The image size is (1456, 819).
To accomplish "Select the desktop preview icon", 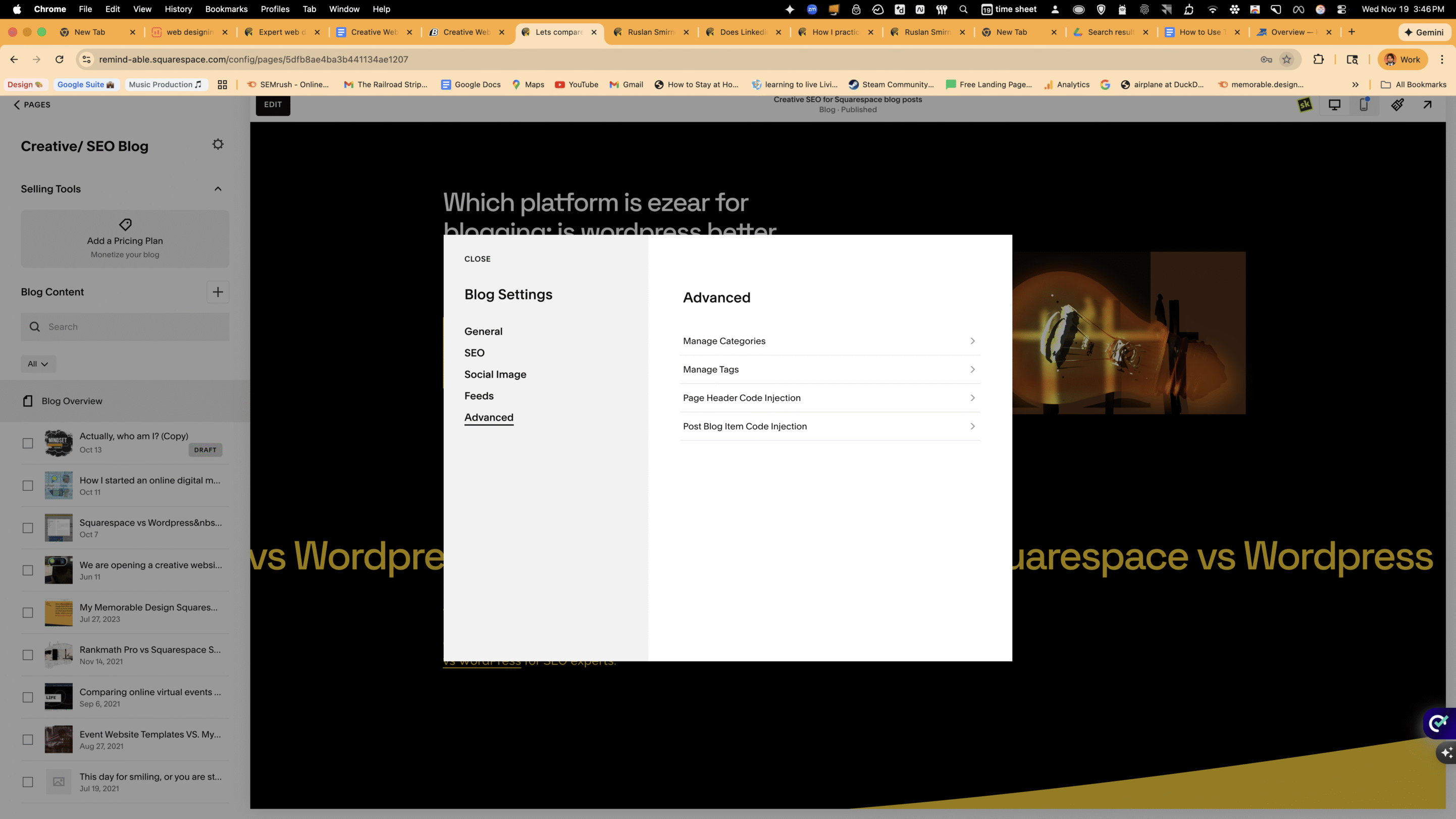I will (x=1334, y=105).
